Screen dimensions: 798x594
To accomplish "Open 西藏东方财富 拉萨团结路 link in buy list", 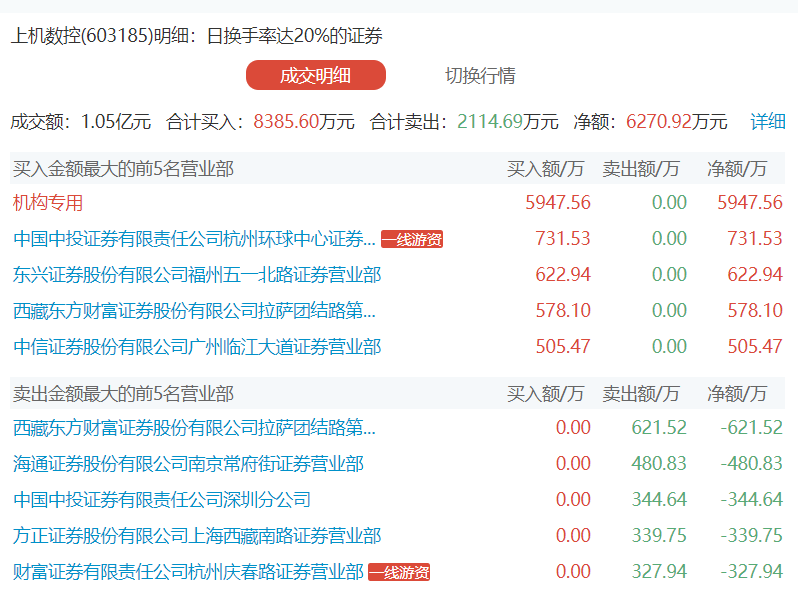I will [194, 310].
